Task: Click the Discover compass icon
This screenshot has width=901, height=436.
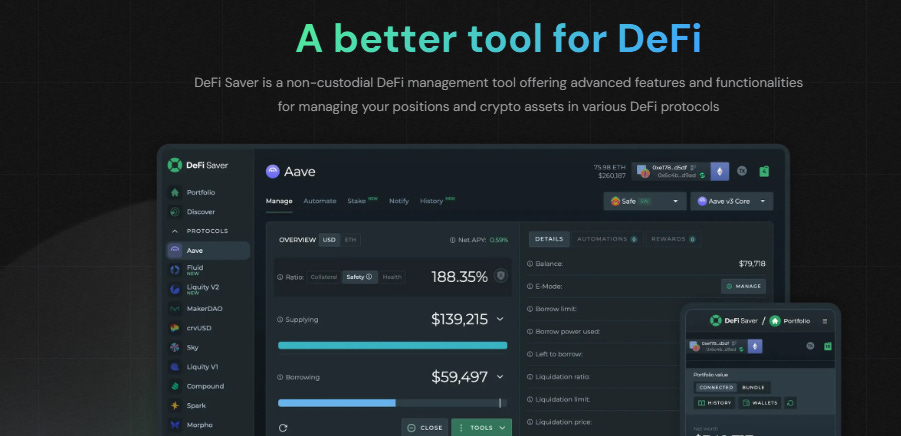Action: (x=175, y=212)
